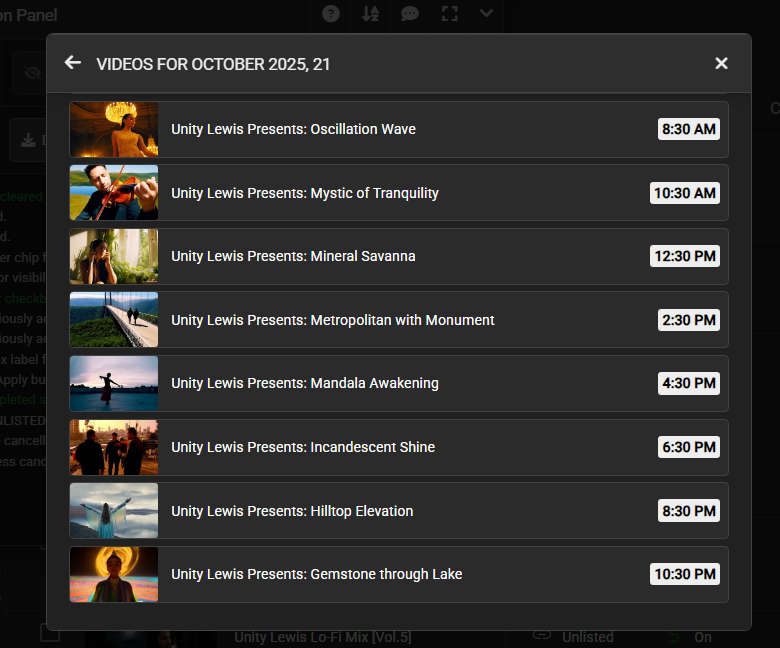Click the Mineral Savanna video title
The image size is (780, 648).
293,256
